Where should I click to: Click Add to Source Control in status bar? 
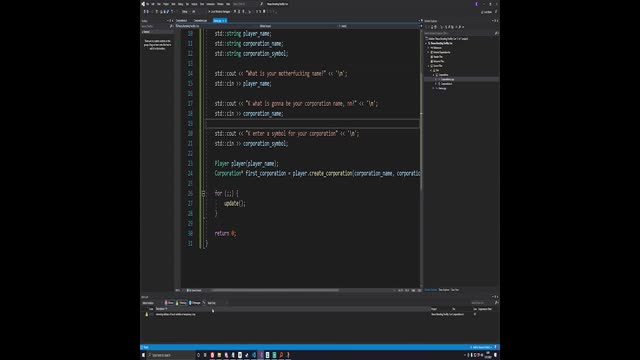(x=481, y=347)
